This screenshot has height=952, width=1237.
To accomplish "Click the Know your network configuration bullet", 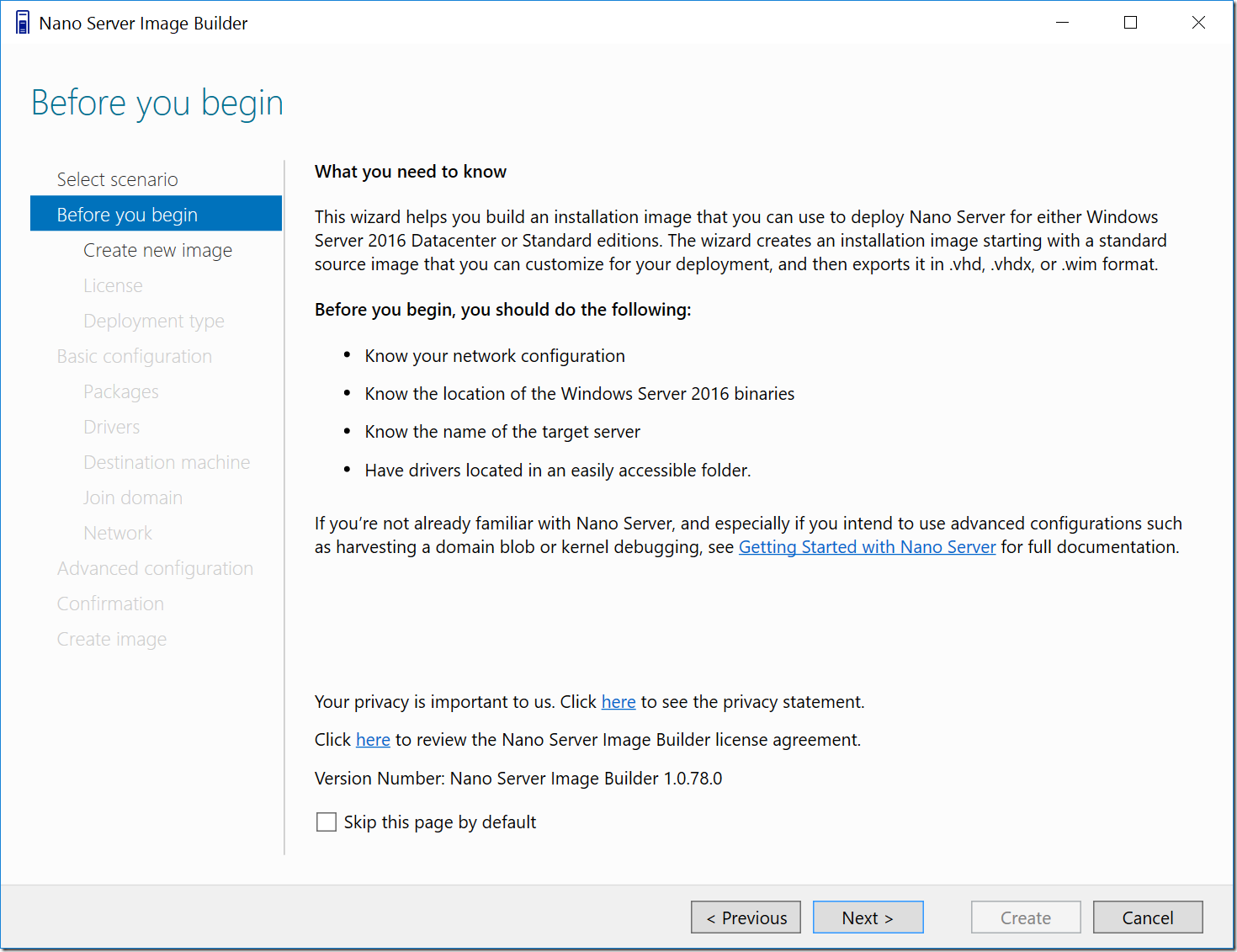I will pyautogui.click(x=495, y=356).
